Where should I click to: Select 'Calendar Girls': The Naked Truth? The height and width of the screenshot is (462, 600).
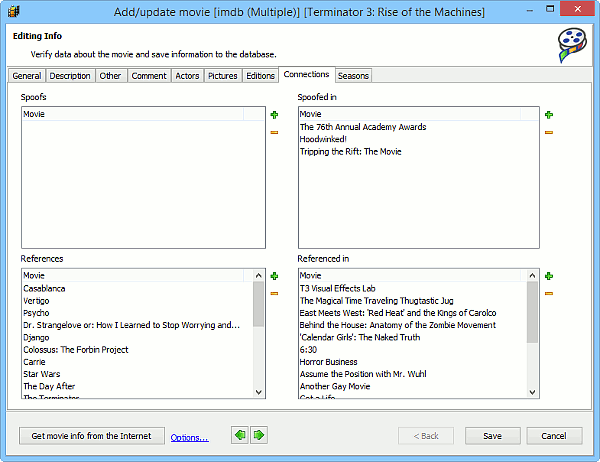tap(360, 337)
